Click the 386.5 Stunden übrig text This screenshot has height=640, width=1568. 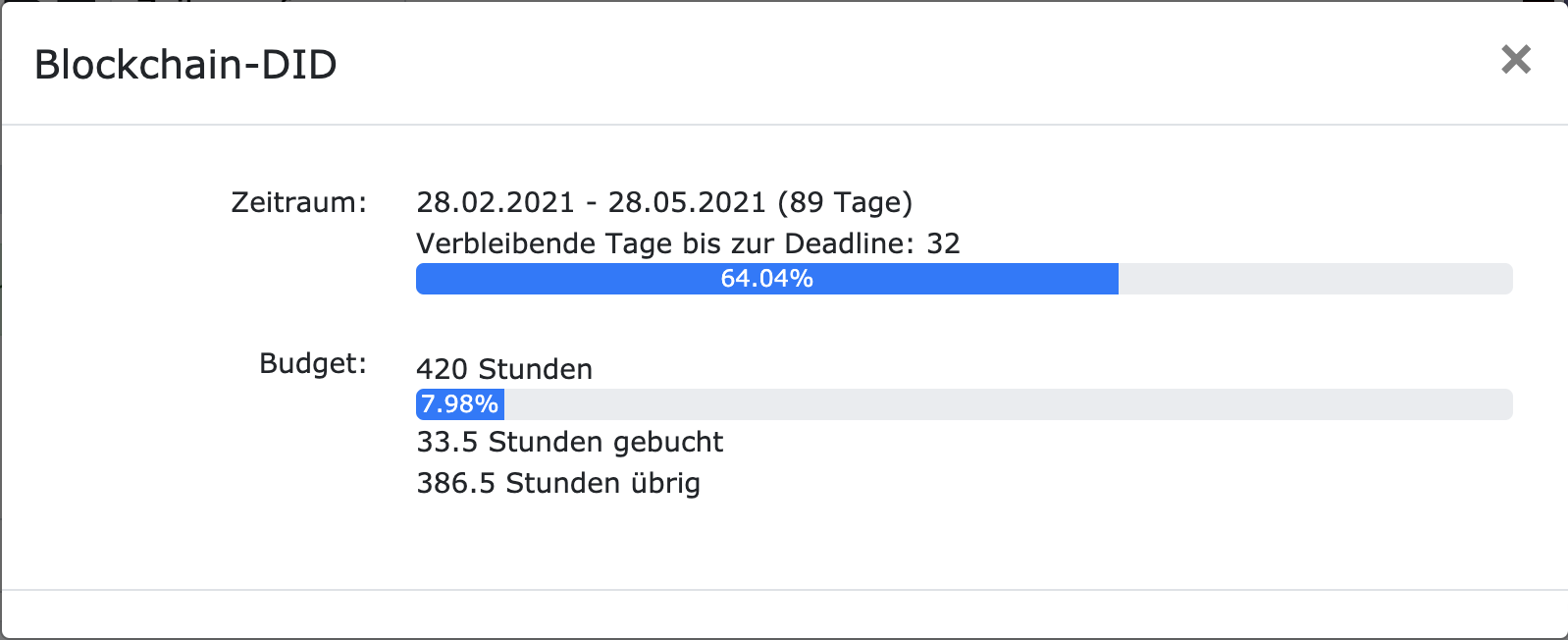558,483
